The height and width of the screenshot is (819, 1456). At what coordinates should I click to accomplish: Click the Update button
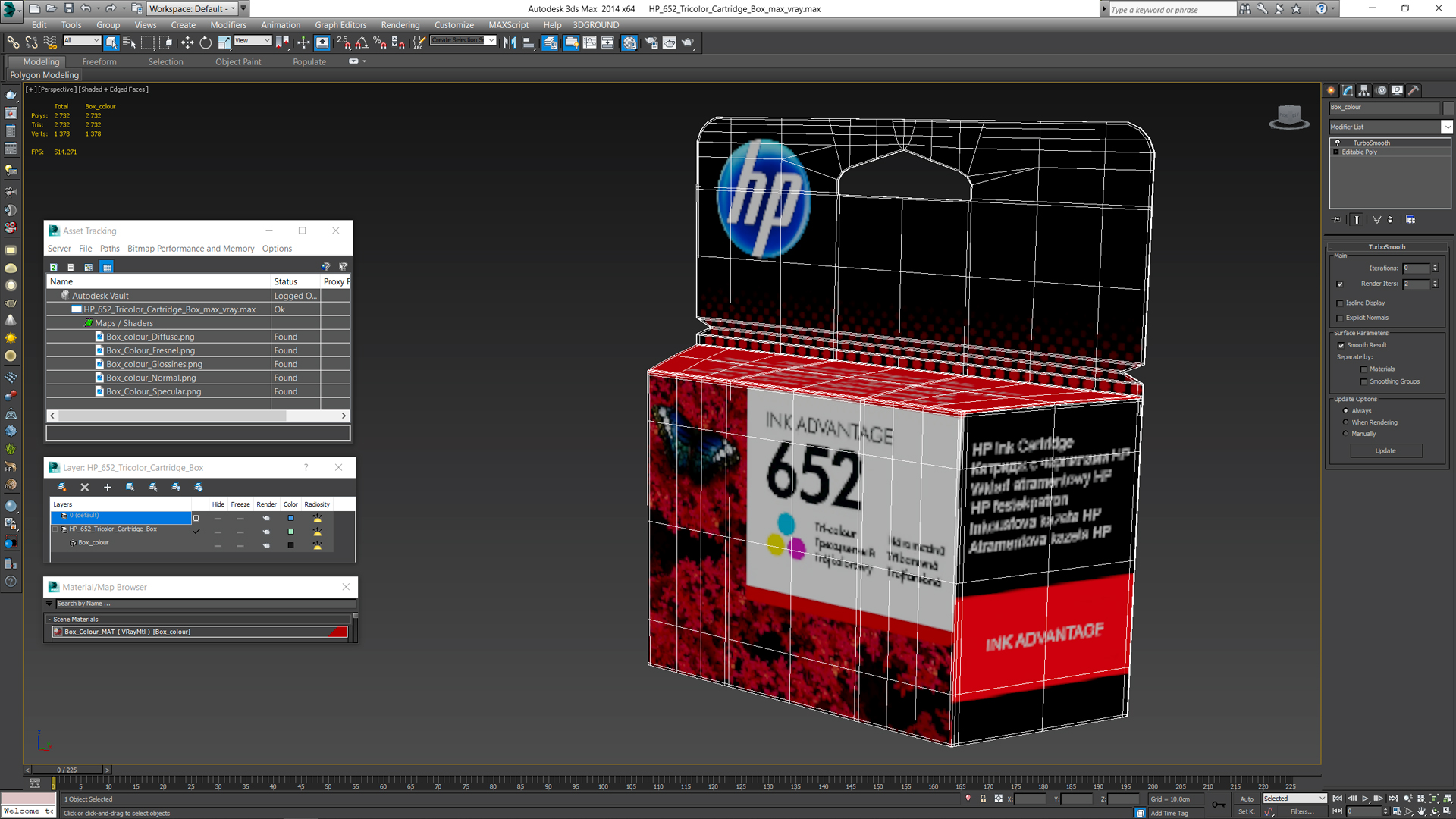tap(1385, 451)
